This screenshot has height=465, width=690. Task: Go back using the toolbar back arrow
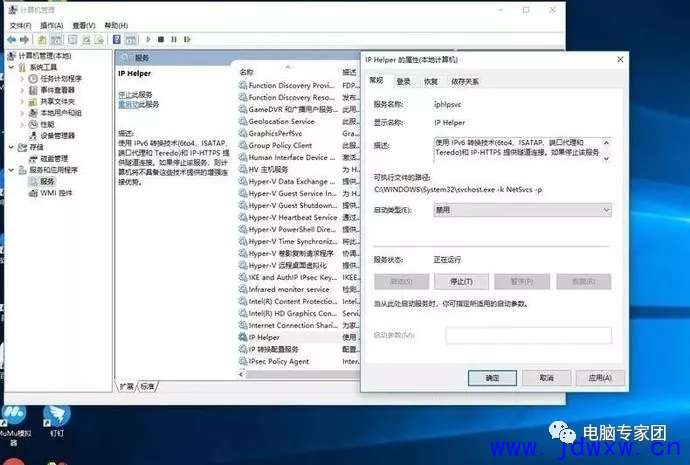tap(11, 40)
